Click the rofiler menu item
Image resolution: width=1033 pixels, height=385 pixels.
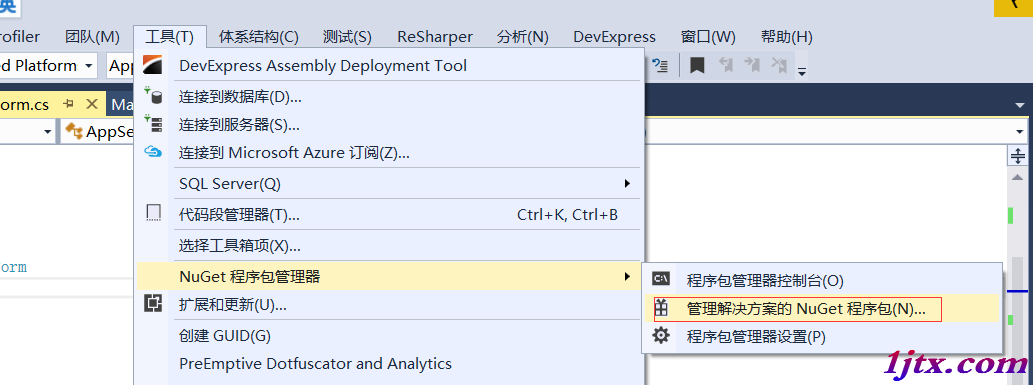20,37
